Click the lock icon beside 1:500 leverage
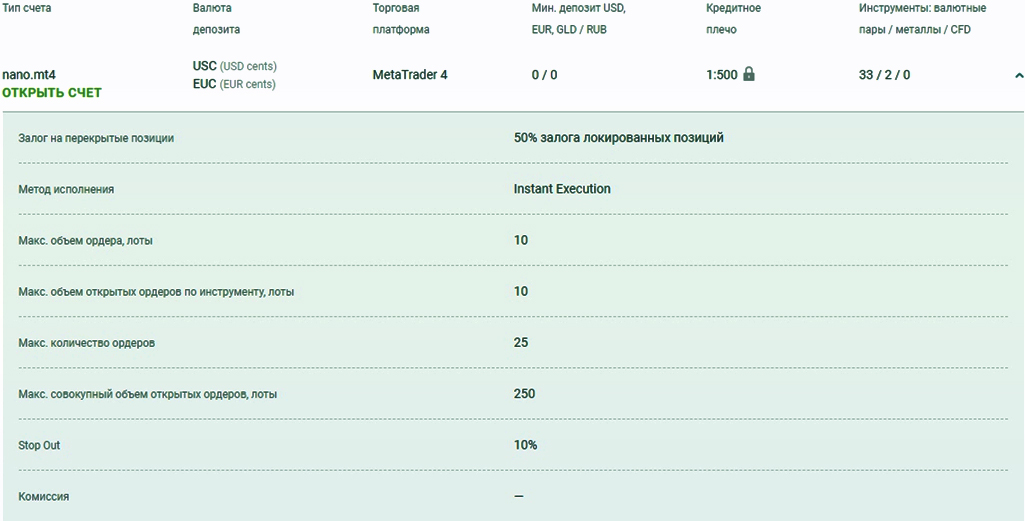Viewport: 1025px width, 521px height. [749, 74]
